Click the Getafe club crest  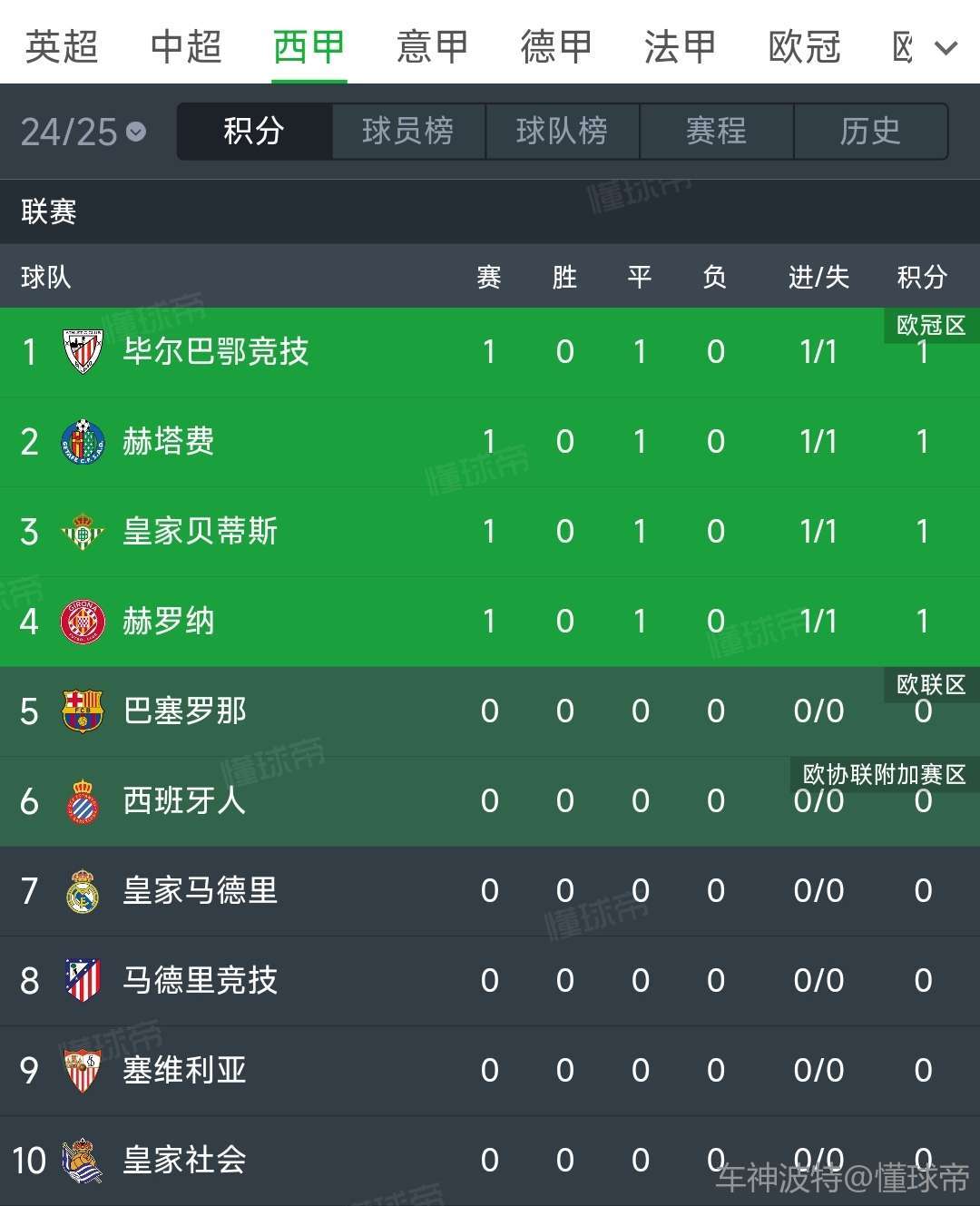(83, 442)
